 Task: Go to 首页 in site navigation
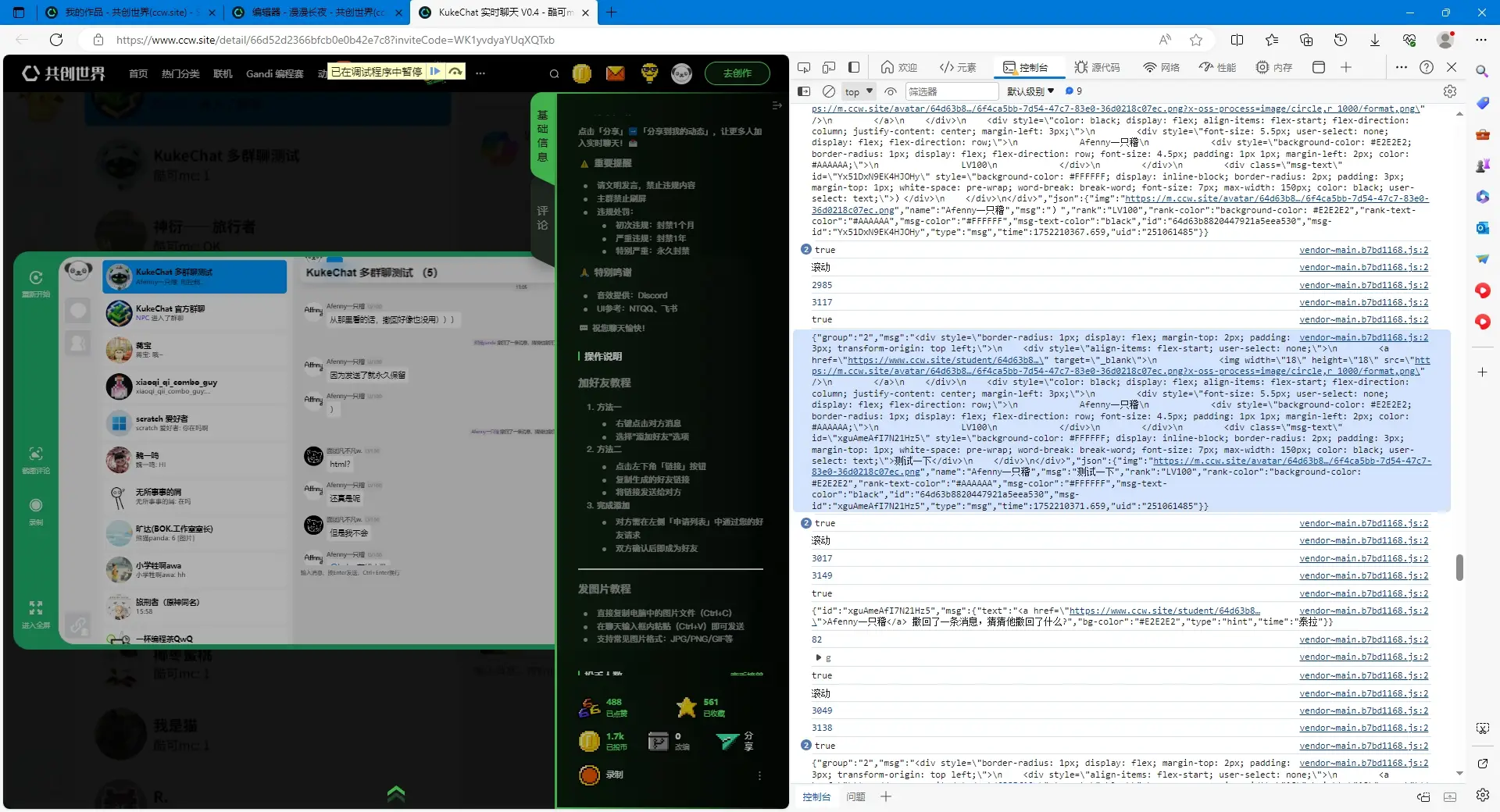pyautogui.click(x=138, y=73)
